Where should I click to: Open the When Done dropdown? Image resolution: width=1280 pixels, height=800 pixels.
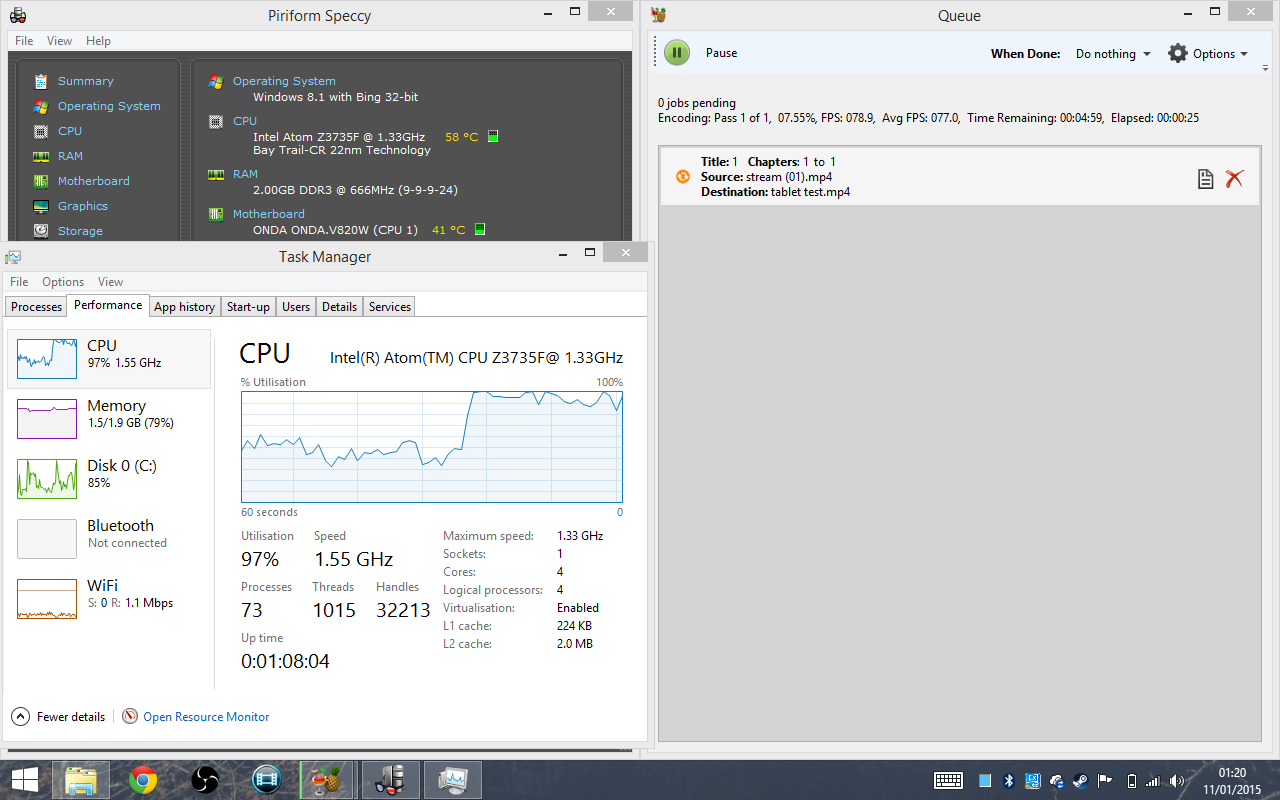(1113, 54)
